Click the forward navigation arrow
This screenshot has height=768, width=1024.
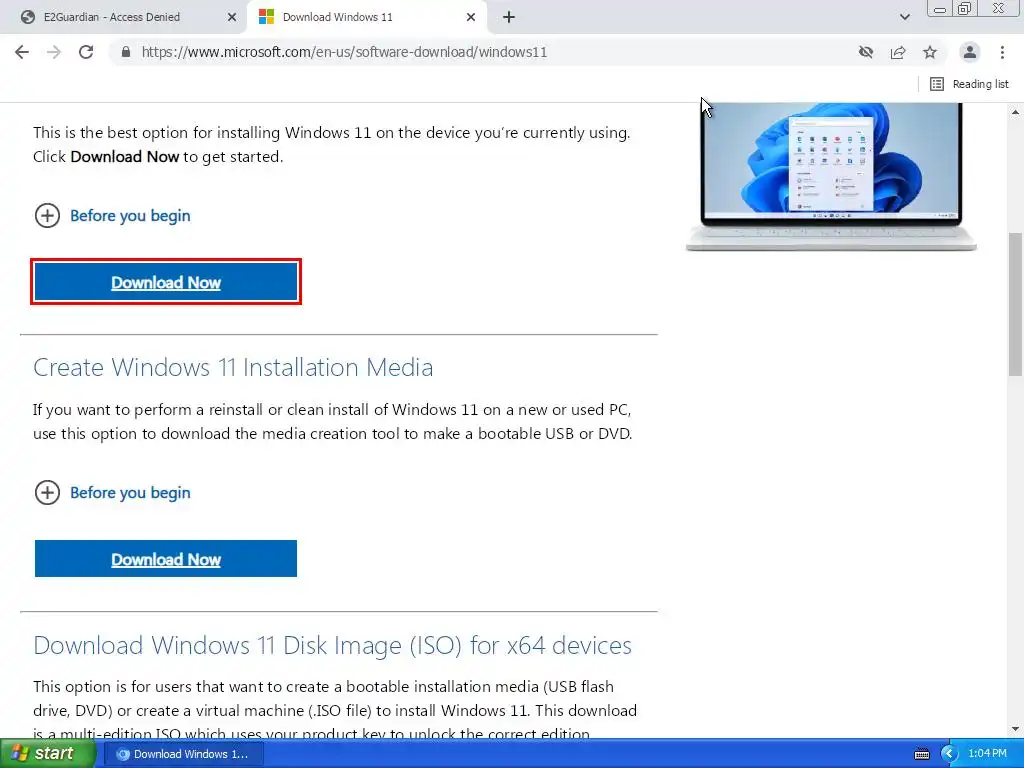pos(54,52)
